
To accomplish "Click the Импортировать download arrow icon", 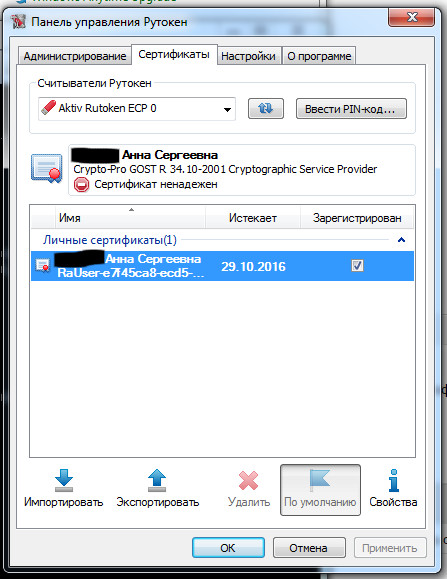I will (64, 480).
